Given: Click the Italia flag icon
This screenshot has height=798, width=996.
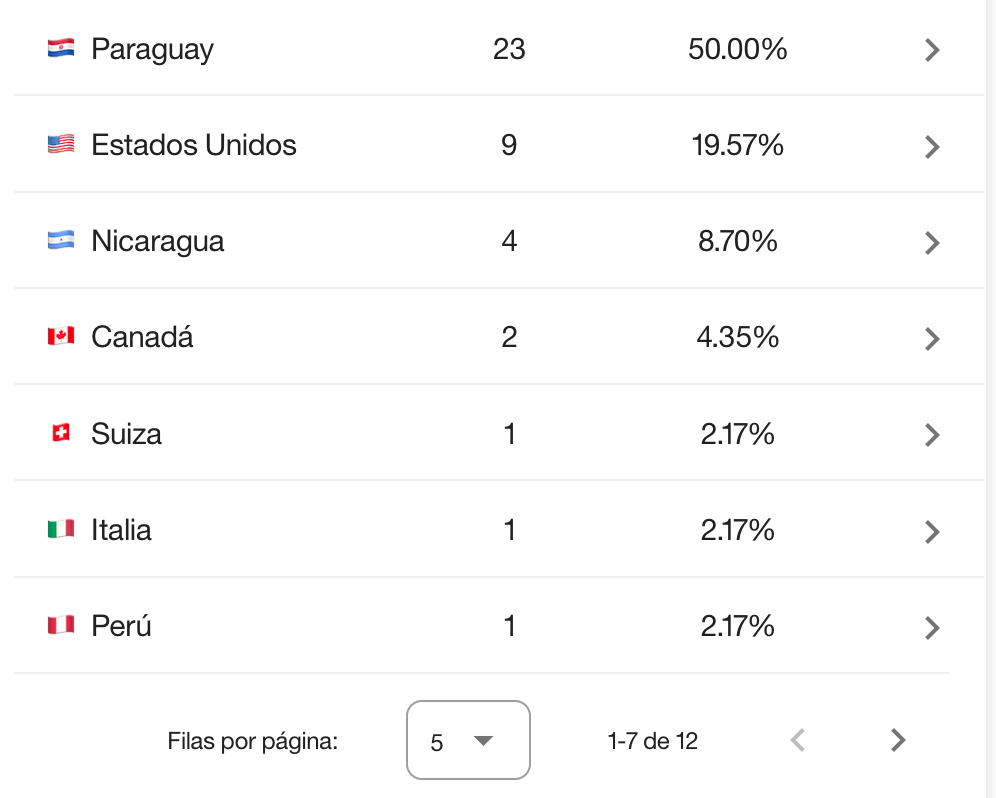Looking at the screenshot, I should pos(61,530).
